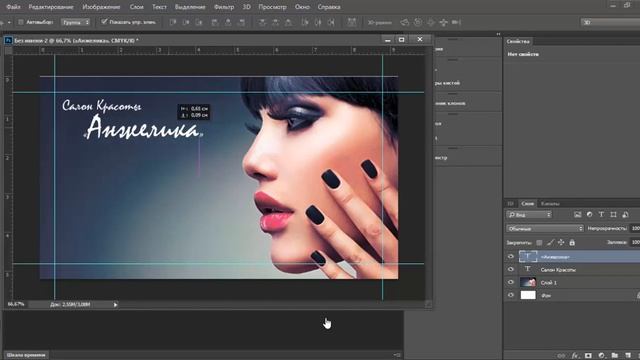Click first distribute icon in options bar

(262, 22)
